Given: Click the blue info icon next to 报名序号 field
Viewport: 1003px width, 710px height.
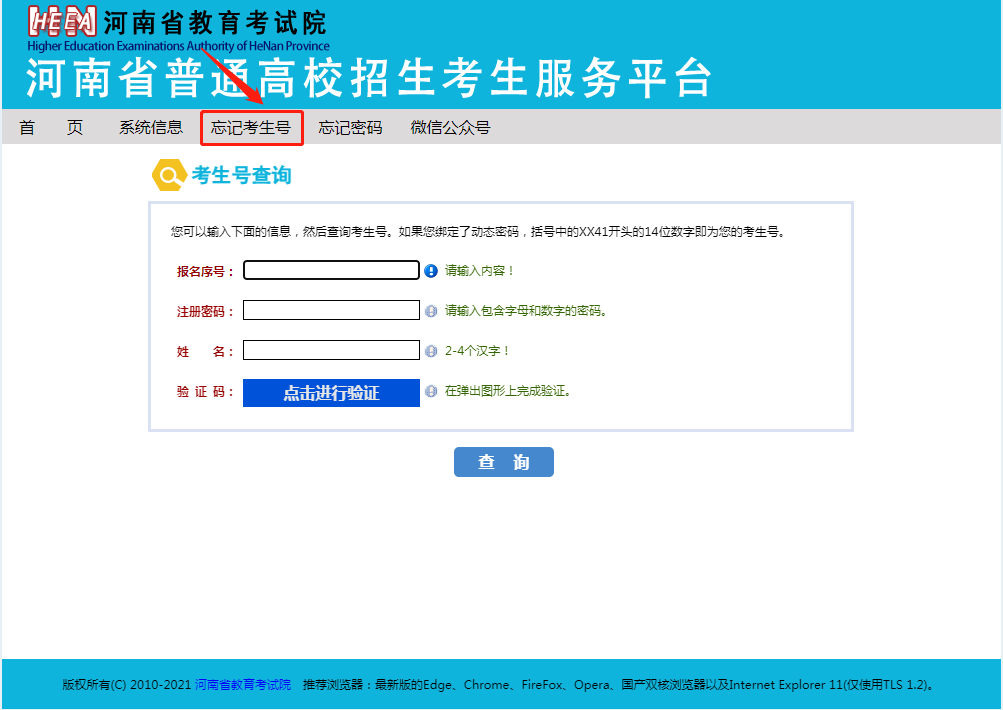Looking at the screenshot, I should [x=431, y=271].
